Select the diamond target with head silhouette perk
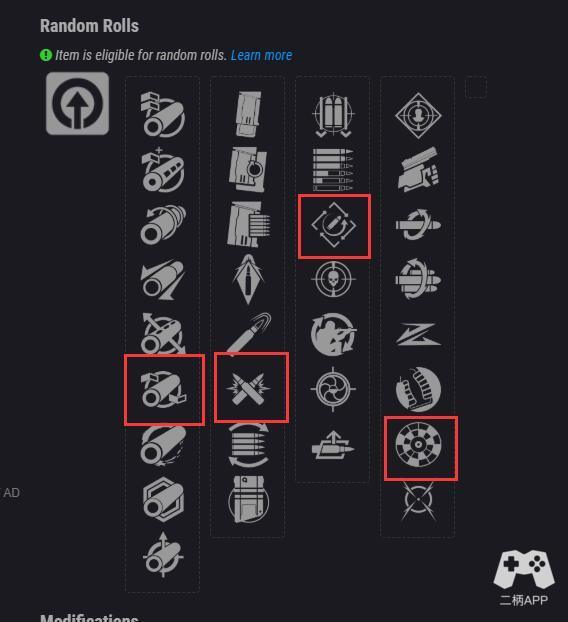The width and height of the screenshot is (568, 622). [418, 115]
